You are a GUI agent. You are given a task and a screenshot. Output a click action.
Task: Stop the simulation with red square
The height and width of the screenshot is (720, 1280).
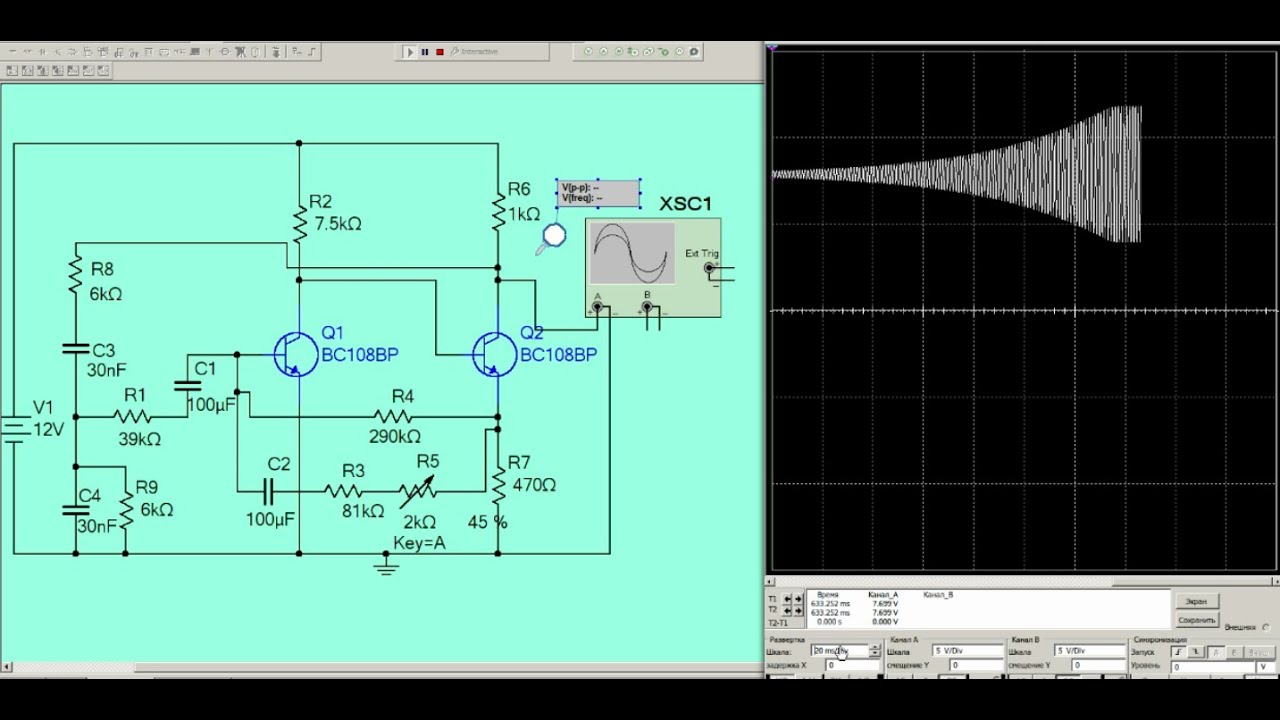(x=439, y=52)
